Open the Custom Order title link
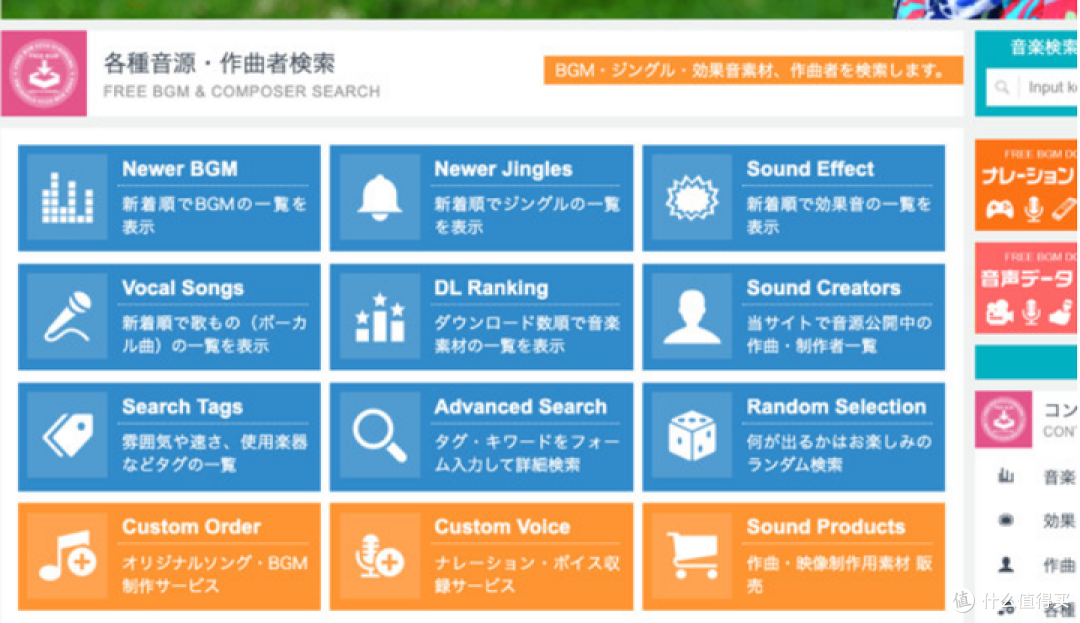Viewport: 1080px width, 623px height. (191, 527)
